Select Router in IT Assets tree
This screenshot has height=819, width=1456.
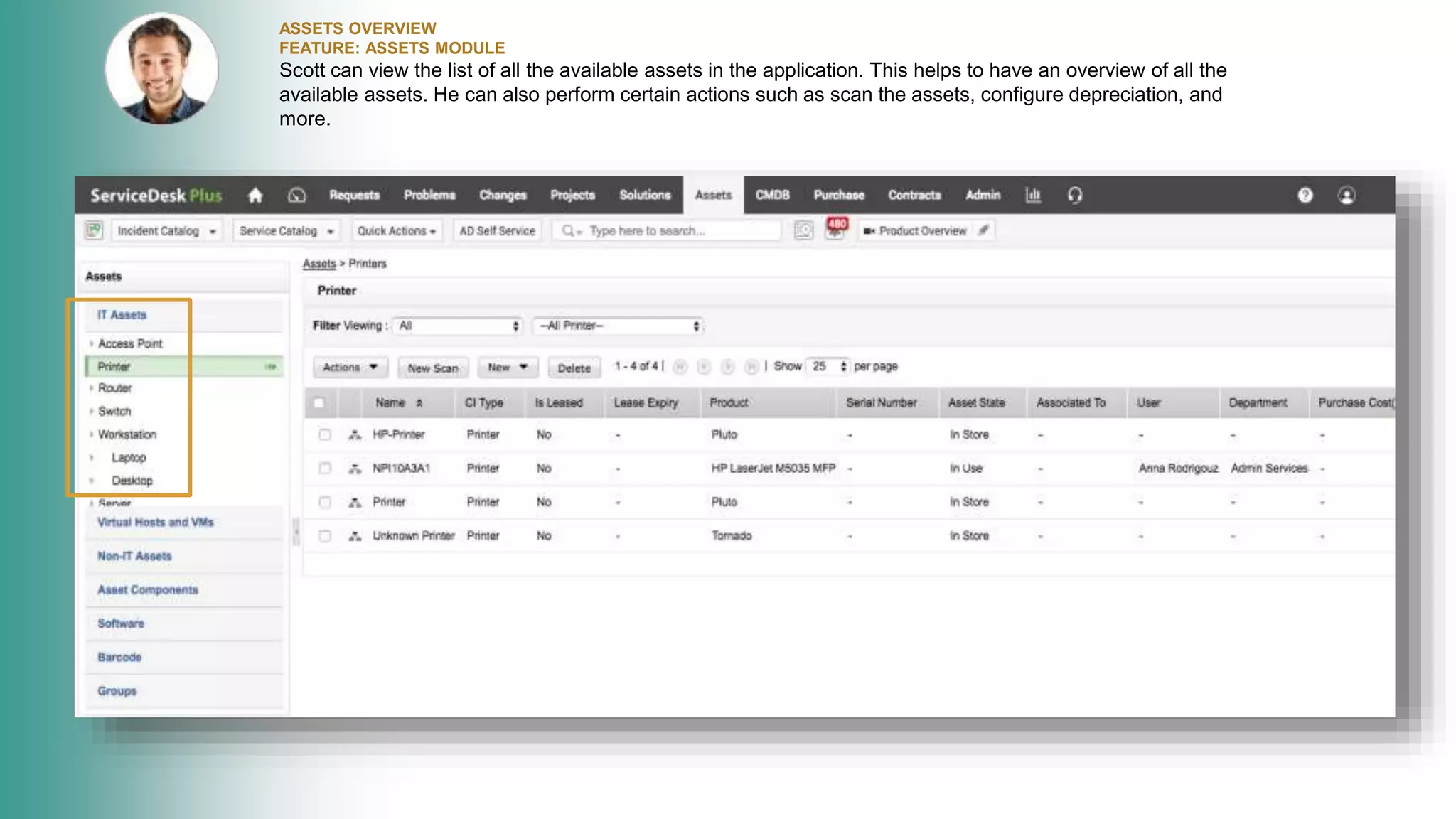point(115,388)
